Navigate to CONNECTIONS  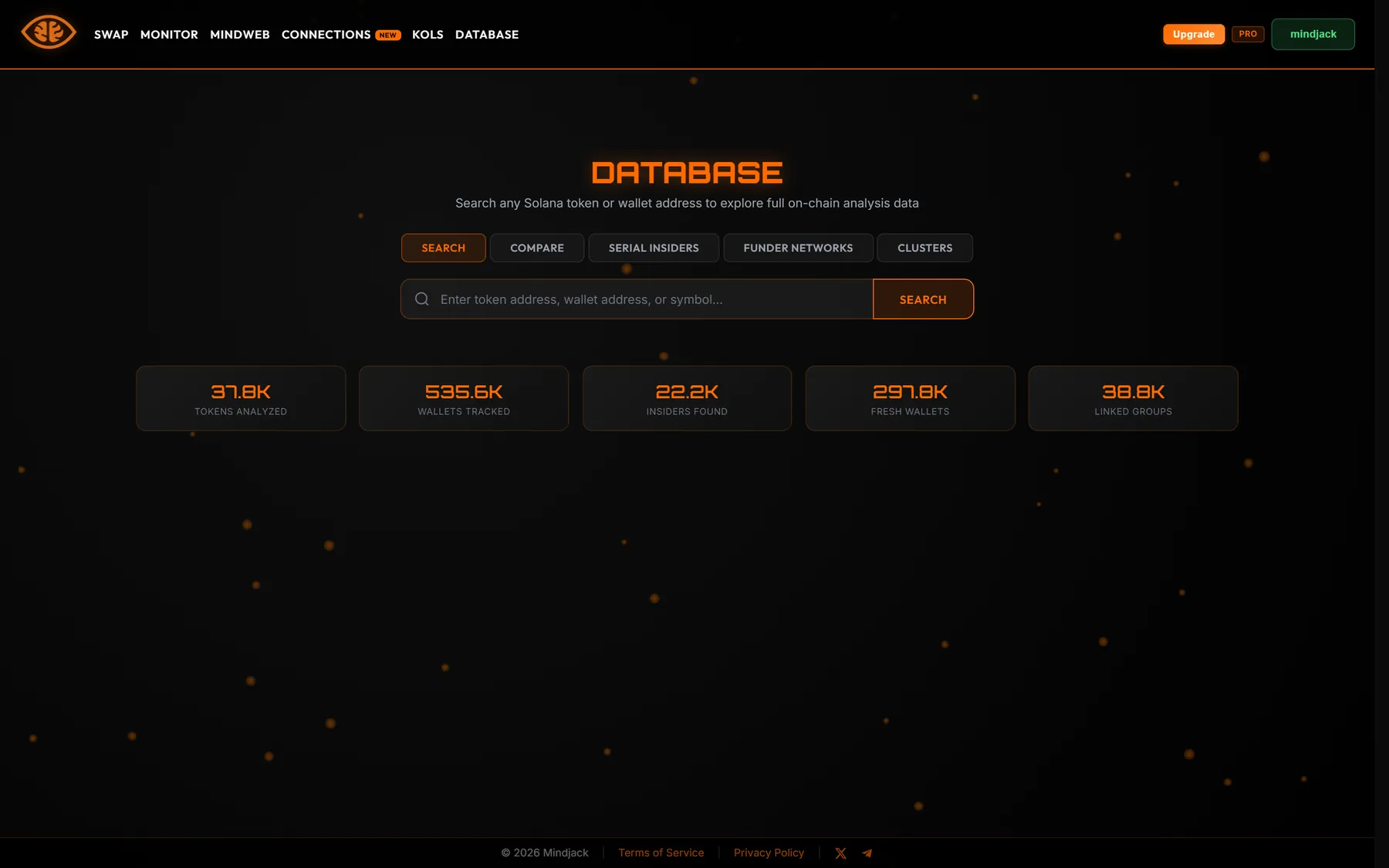[326, 35]
